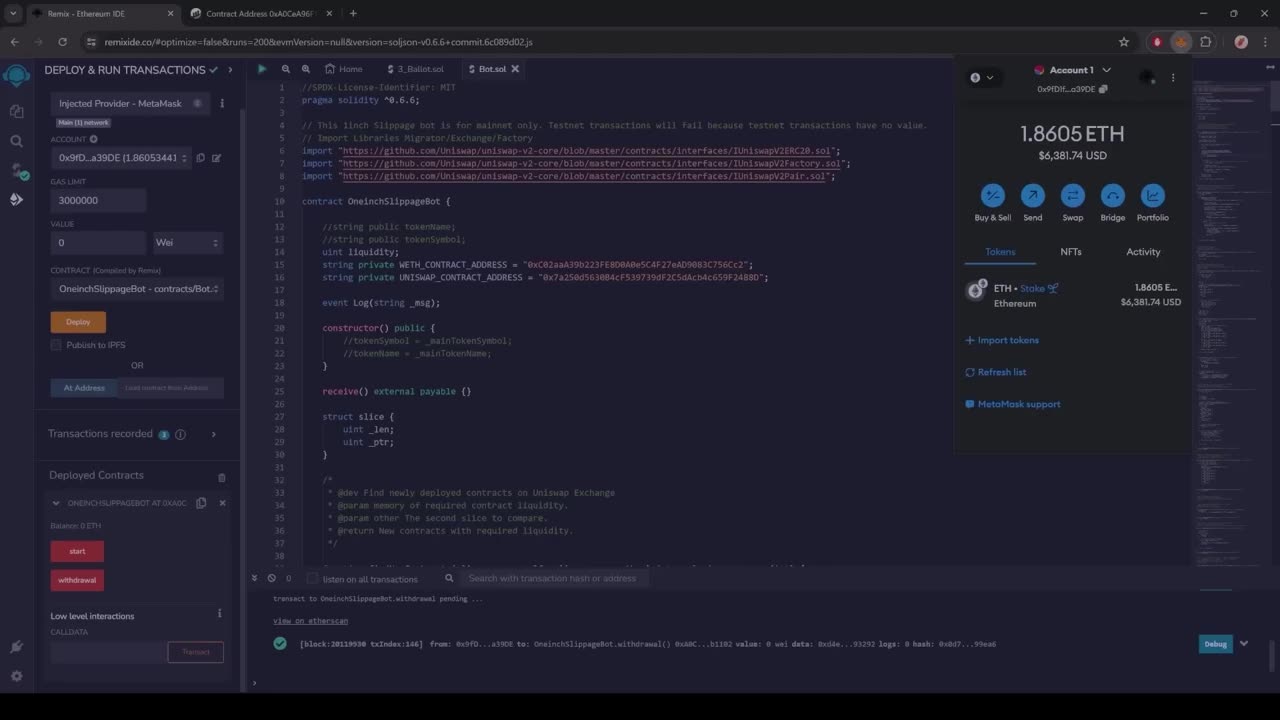Screen dimensions: 1280x720
Task: Click MetaMask fox extension icon in toolbar
Action: click(1181, 42)
